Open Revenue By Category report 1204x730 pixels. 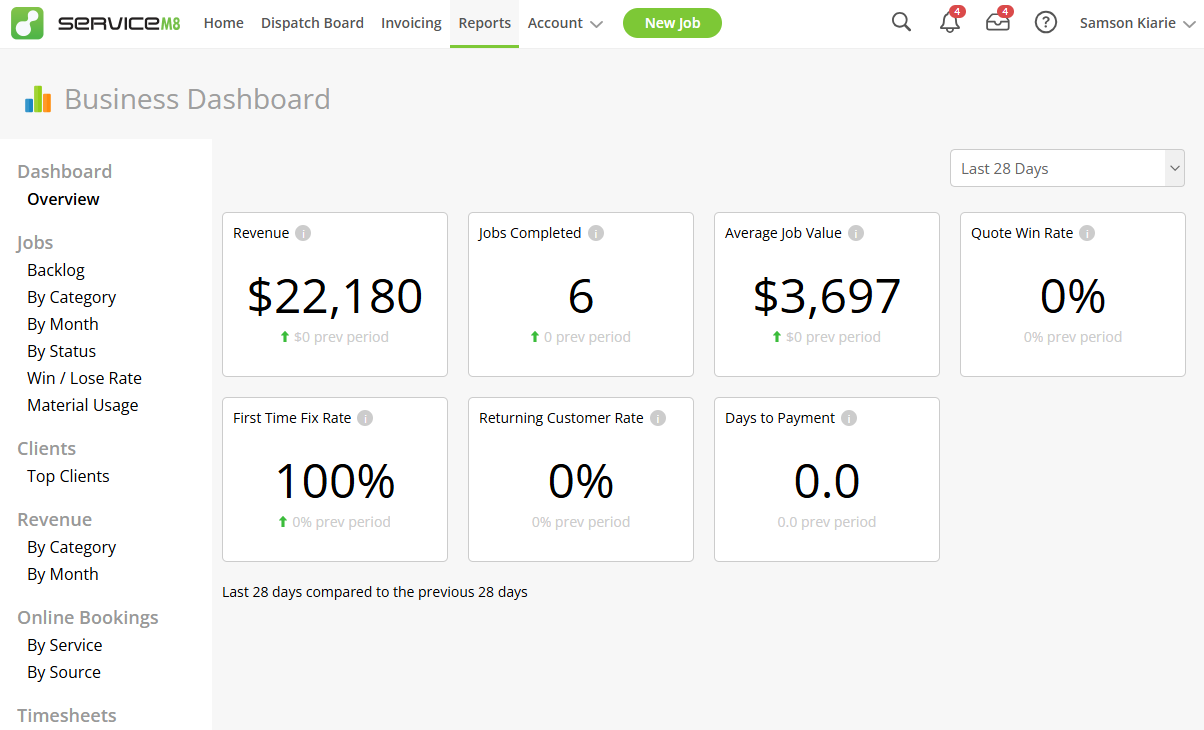coord(72,547)
